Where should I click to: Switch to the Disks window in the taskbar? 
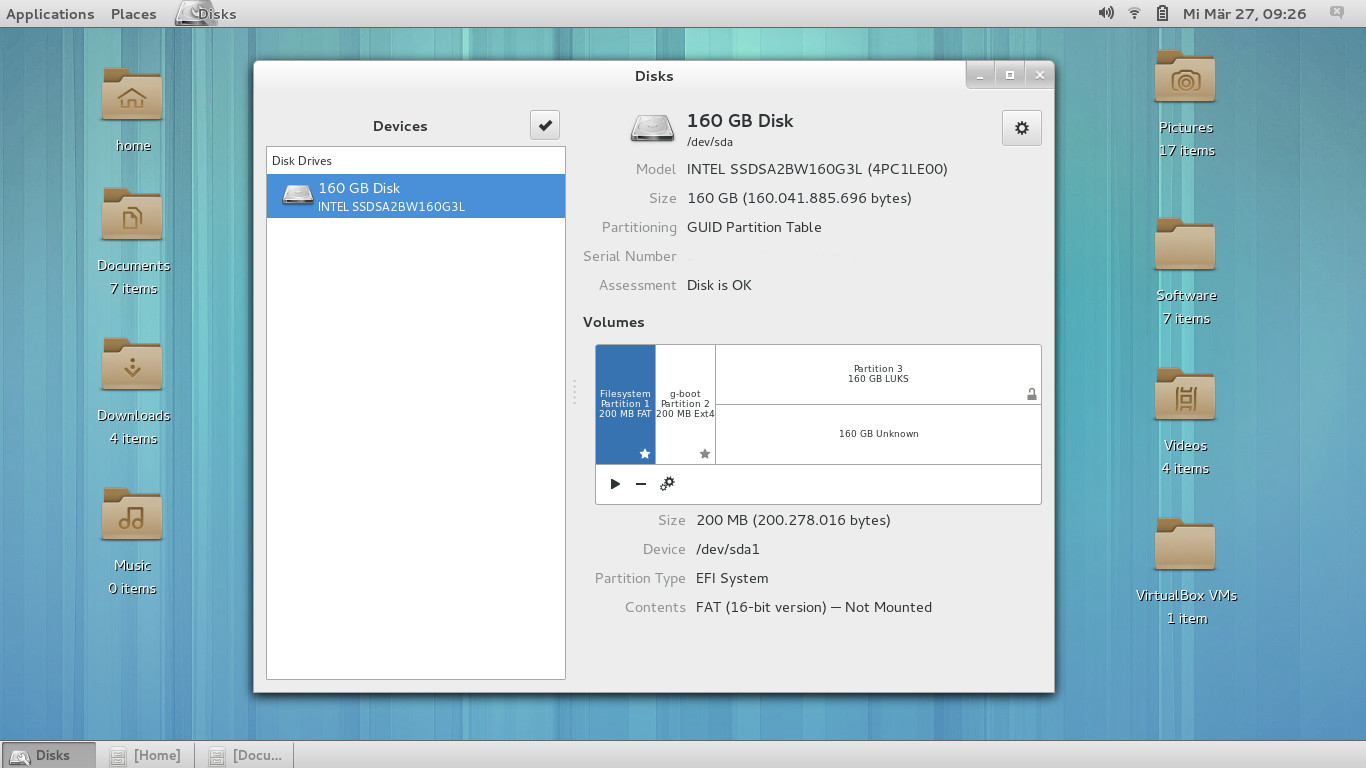point(49,755)
